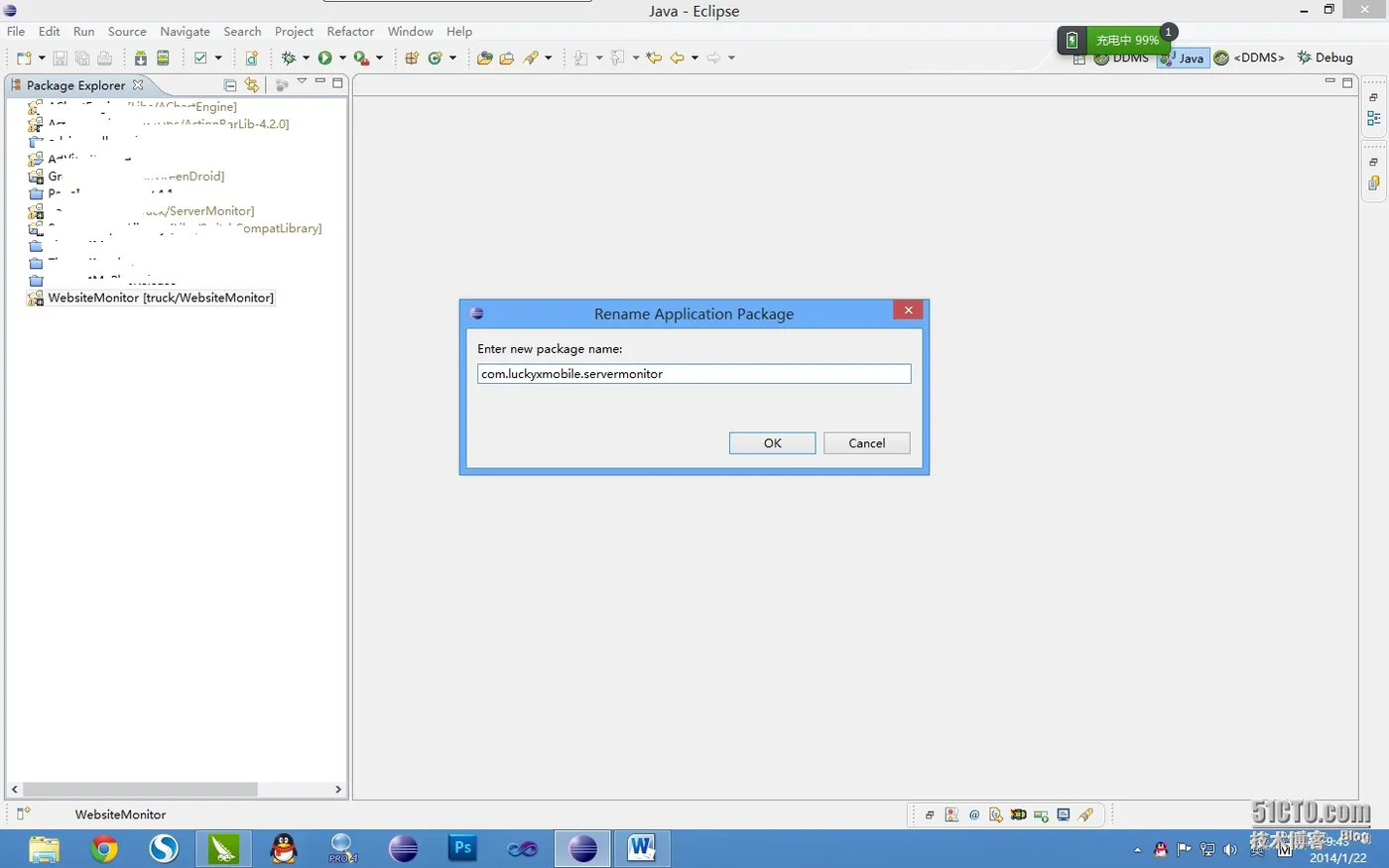This screenshot has width=1389, height=868.
Task: Click the Forward navigation arrow icon
Action: [x=713, y=58]
